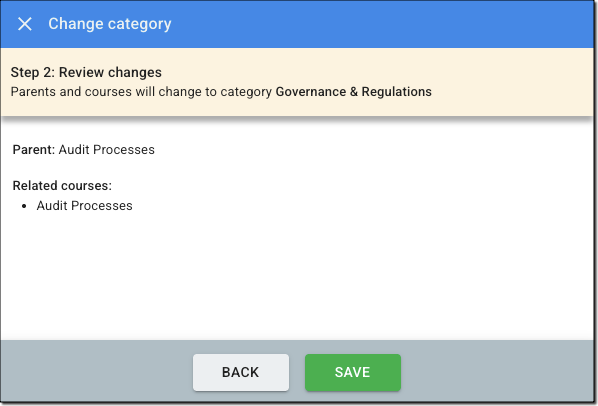The height and width of the screenshot is (406, 598).
Task: Click the bold Governance & Regulations category name
Action: [354, 92]
